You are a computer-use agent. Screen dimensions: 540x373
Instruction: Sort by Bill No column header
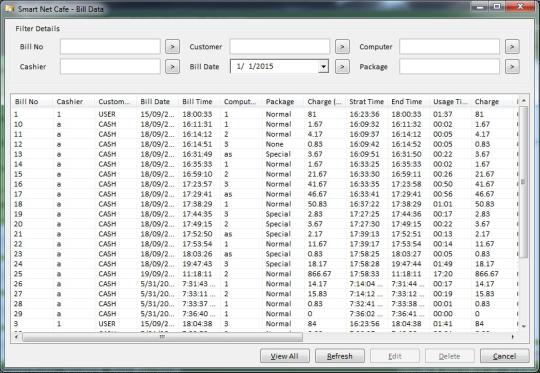pyautogui.click(x=32, y=102)
